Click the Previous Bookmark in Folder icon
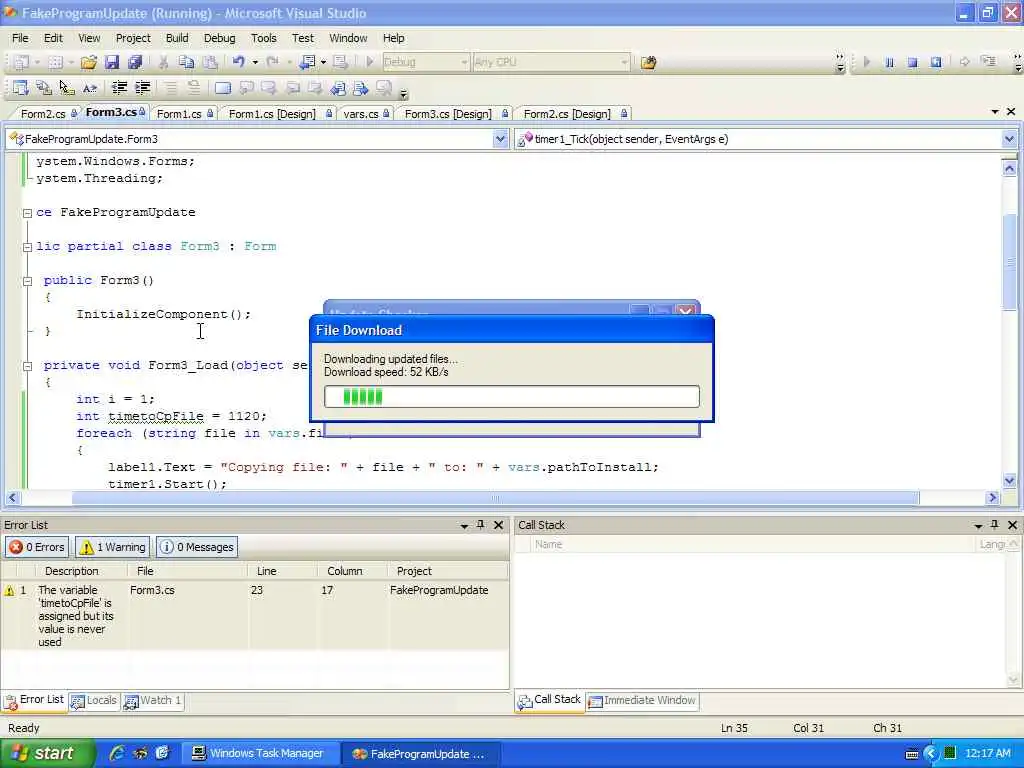This screenshot has height=768, width=1024. 338,88
